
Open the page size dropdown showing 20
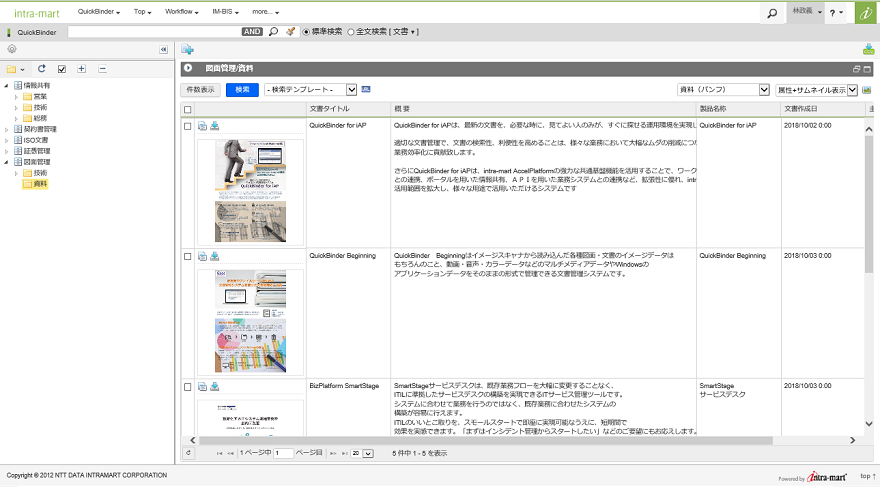pos(362,453)
